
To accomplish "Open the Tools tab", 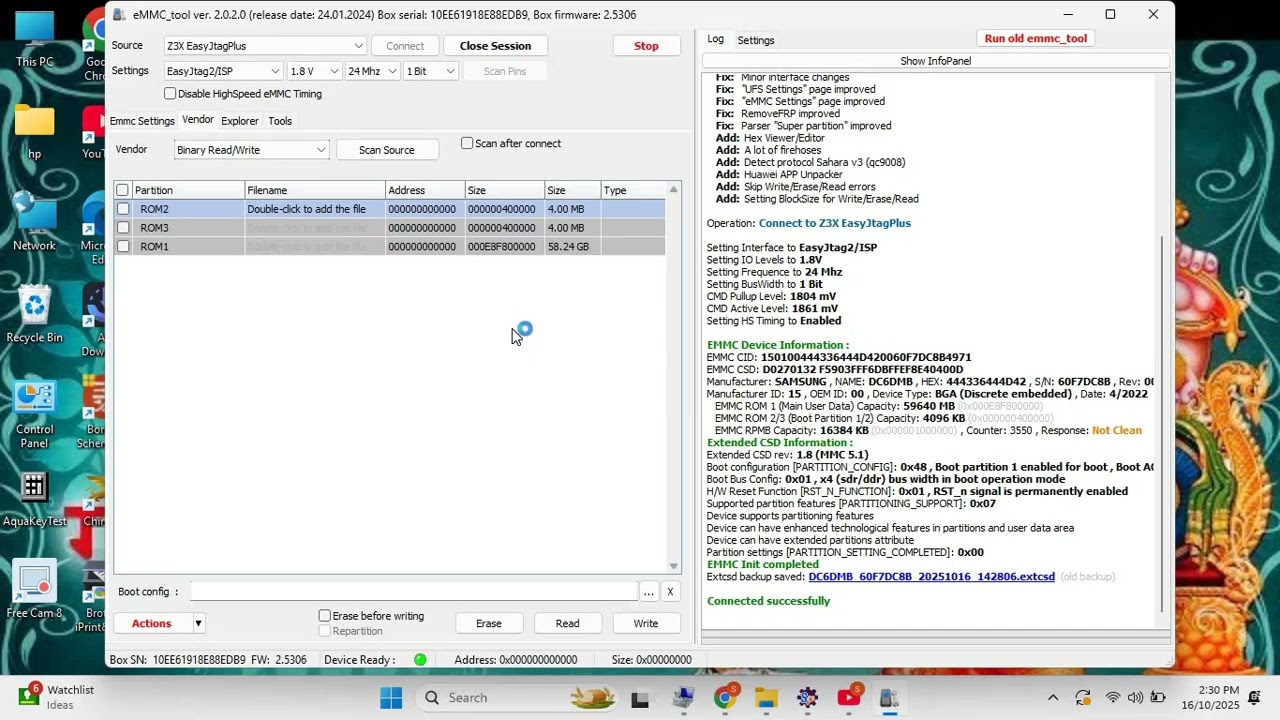I will click(280, 121).
